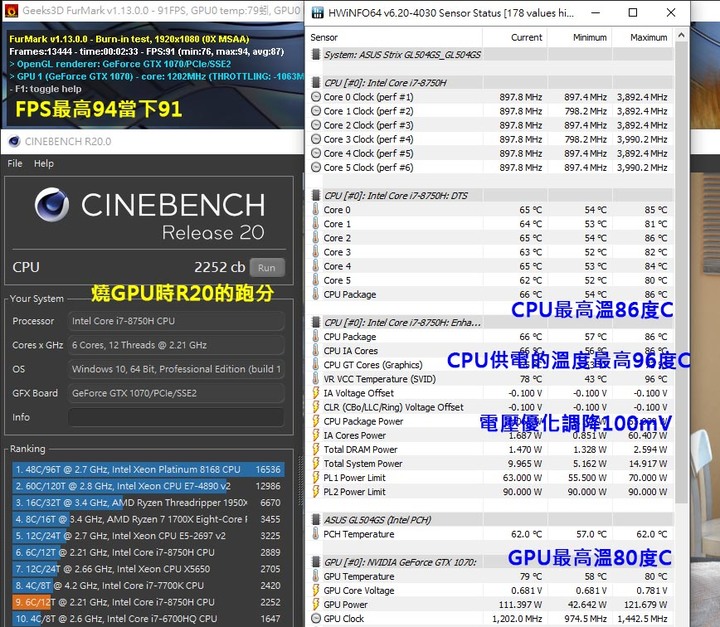
Task: Click the HWiNFO64 title bar icon
Action: (317, 12)
